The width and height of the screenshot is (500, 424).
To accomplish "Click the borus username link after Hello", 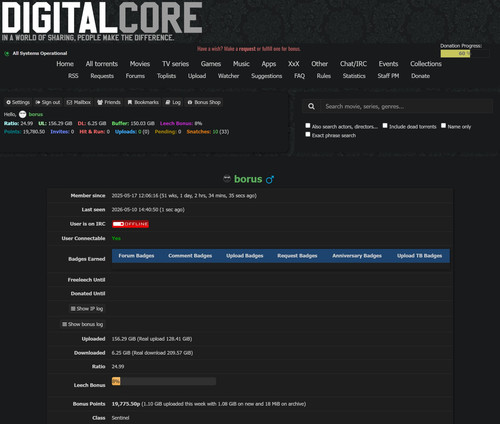I will (x=36, y=114).
